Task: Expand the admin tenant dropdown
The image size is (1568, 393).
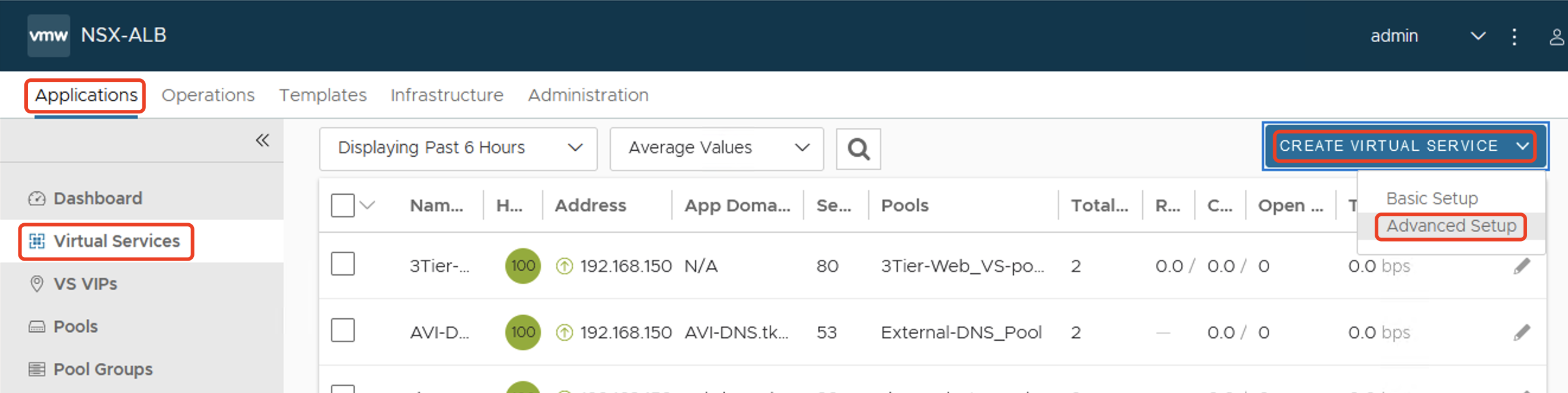Action: pyautogui.click(x=1477, y=37)
